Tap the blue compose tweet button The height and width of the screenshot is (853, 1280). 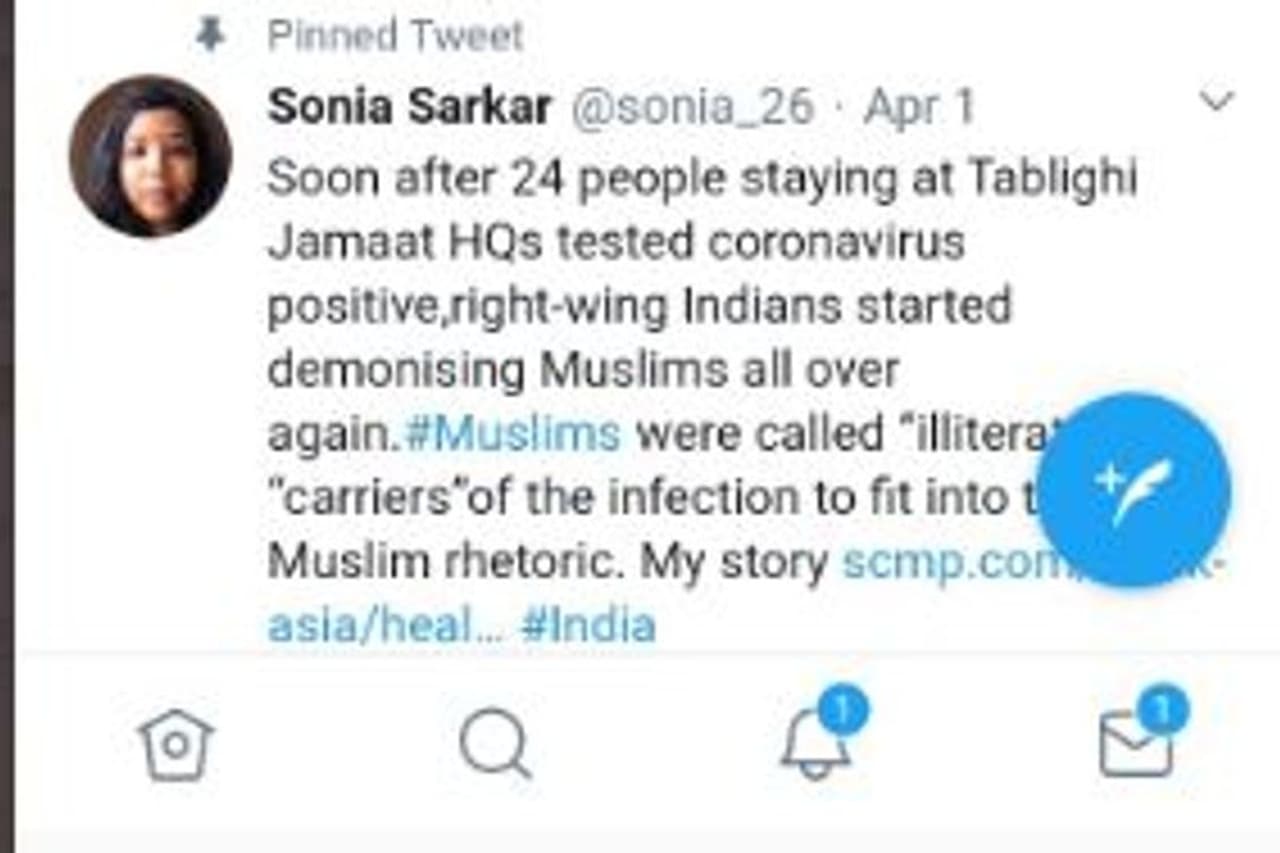pyautogui.click(x=1135, y=489)
